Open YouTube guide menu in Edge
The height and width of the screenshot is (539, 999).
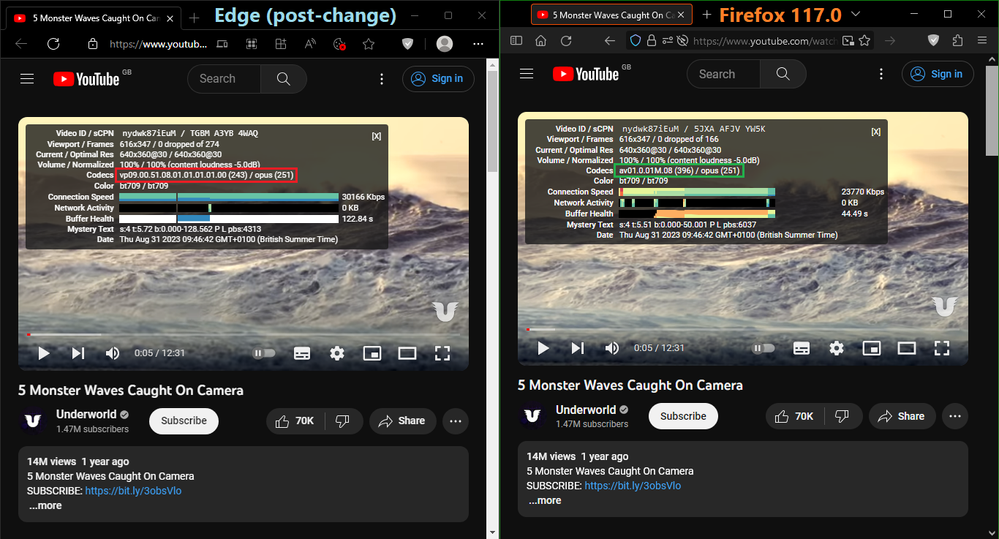(x=27, y=79)
